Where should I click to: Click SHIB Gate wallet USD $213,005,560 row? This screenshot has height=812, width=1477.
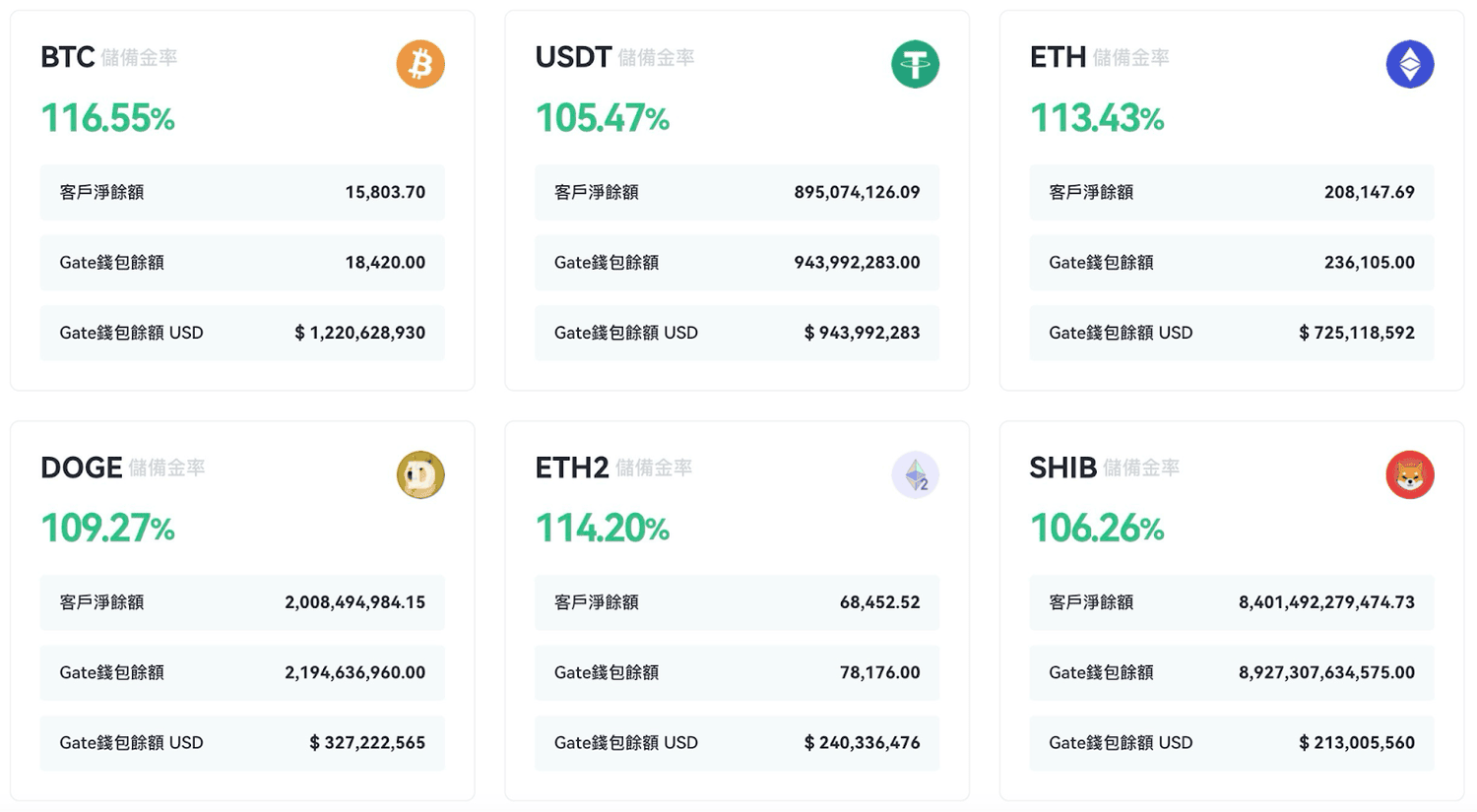point(1231,742)
